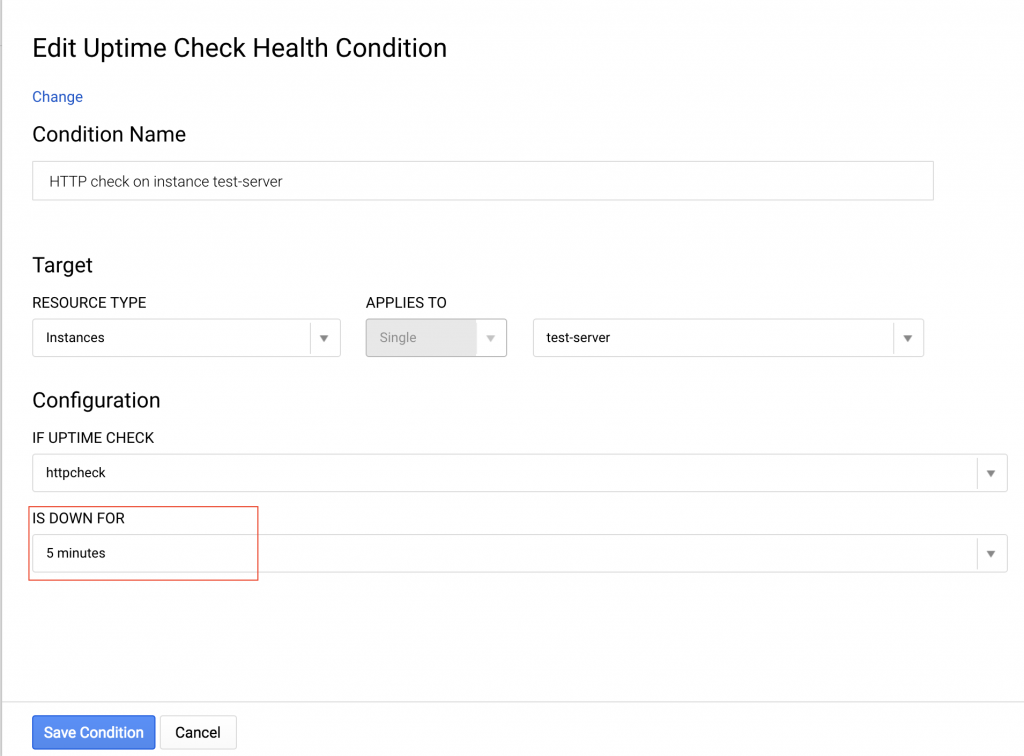Click the Change link
Screen dimensions: 1024x756
57,97
